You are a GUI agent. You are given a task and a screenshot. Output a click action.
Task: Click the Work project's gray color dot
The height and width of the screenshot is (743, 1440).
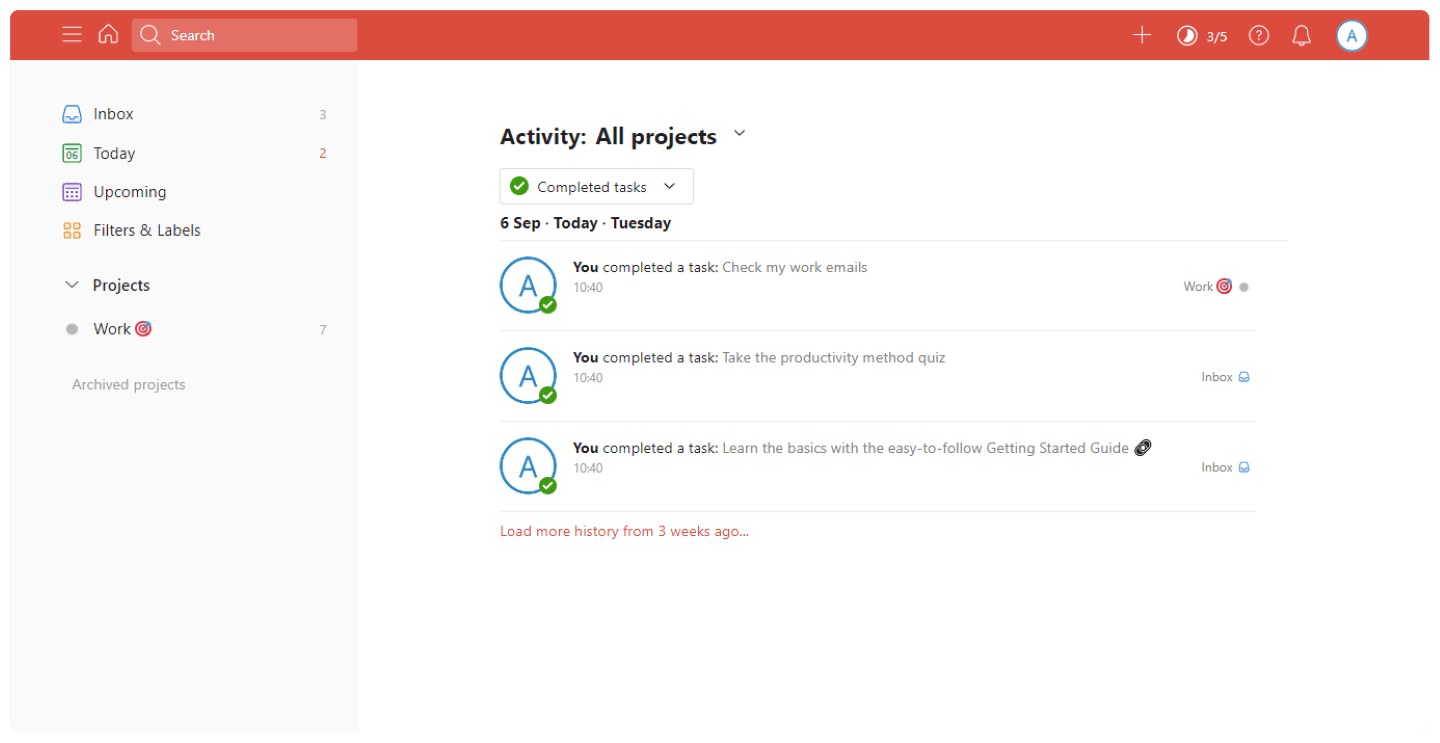point(72,329)
